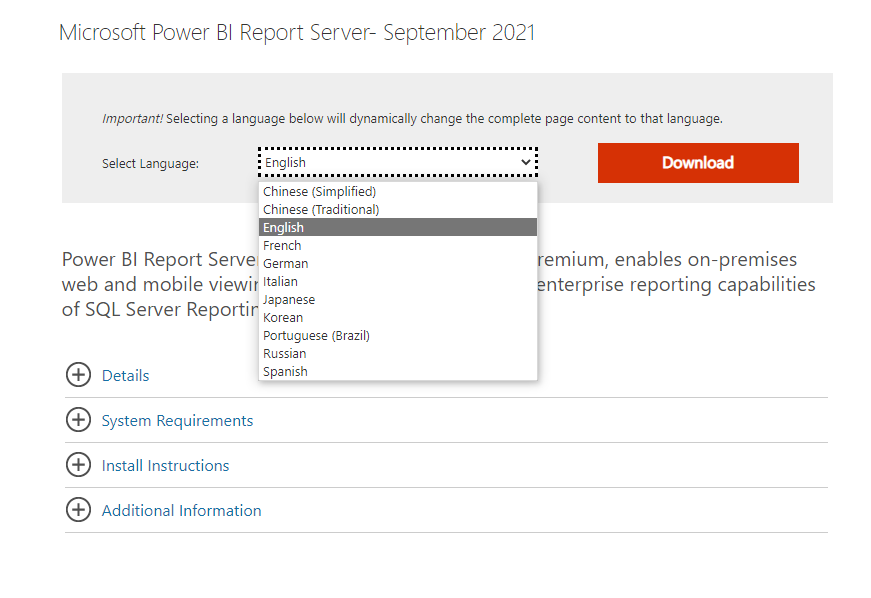This screenshot has width=871, height=598.
Task: Select Italian in the language list
Action: [x=398, y=282]
